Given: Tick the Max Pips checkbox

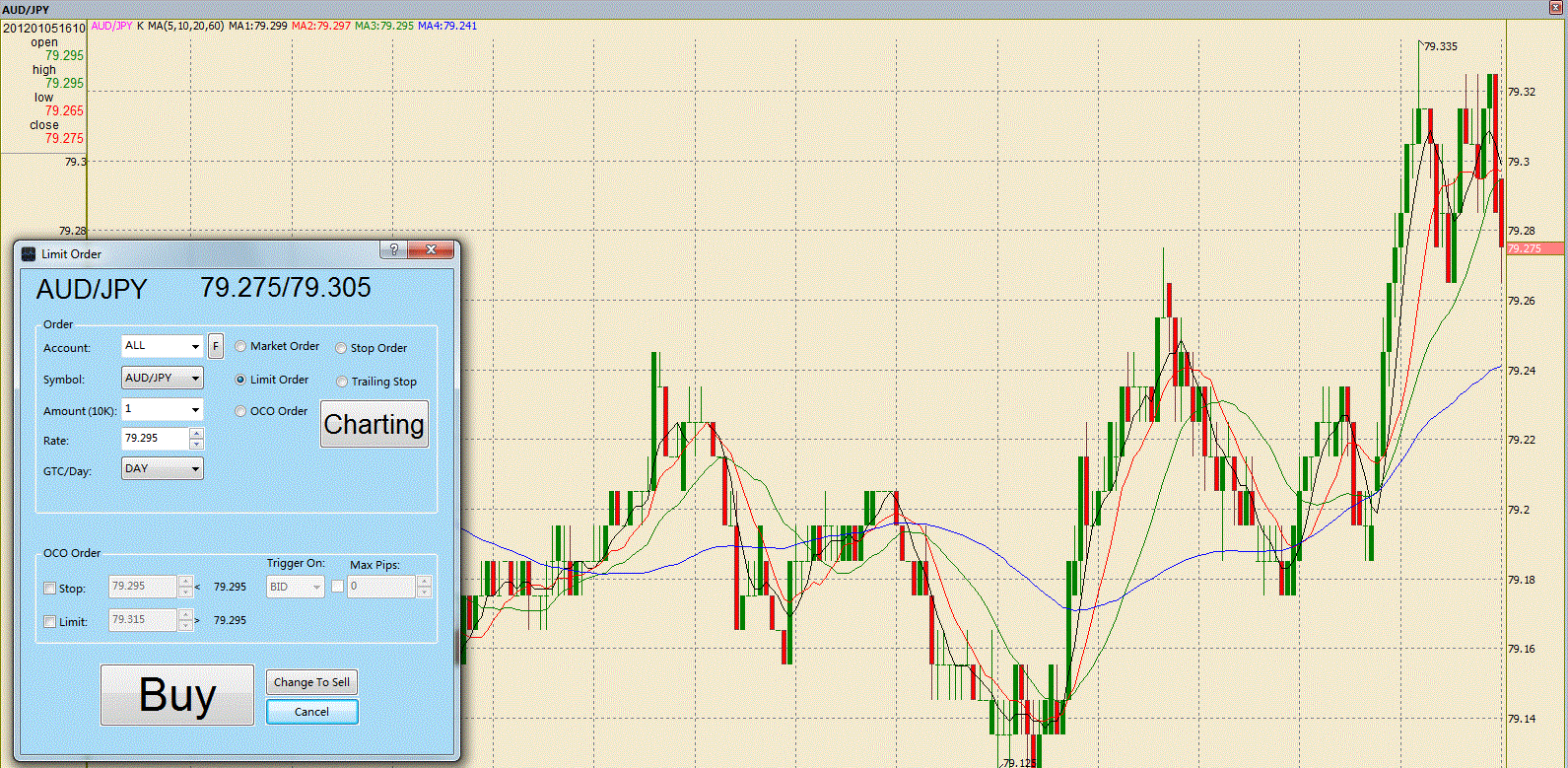Looking at the screenshot, I should 337,587.
